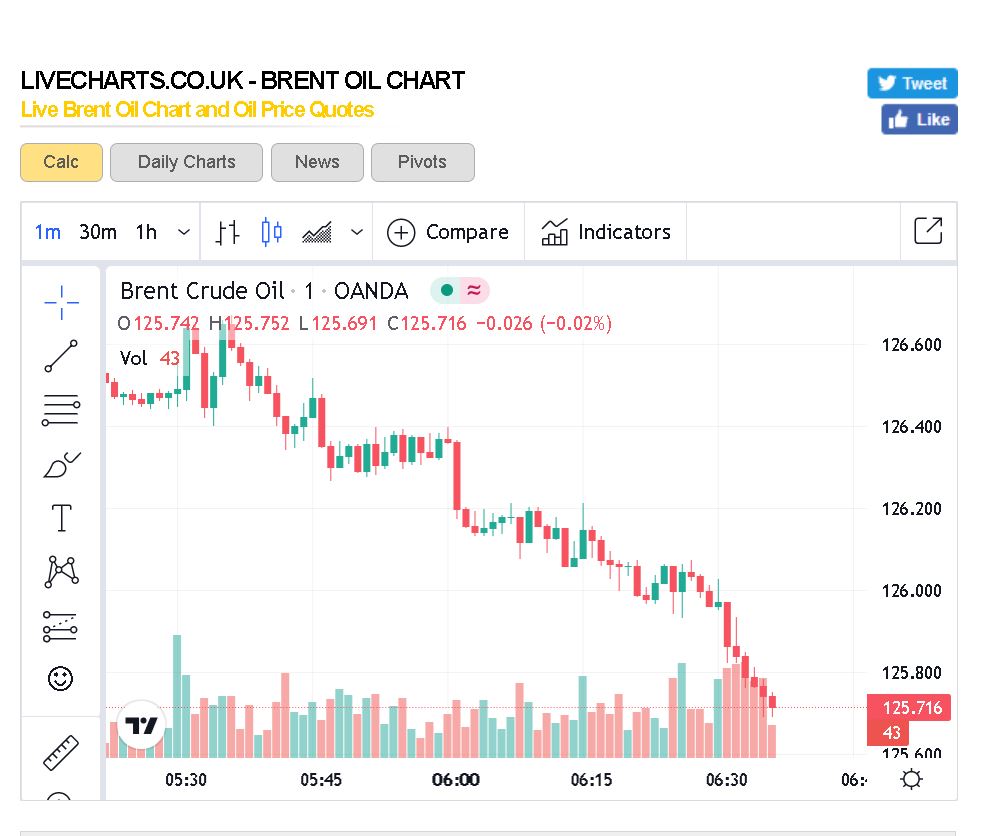The width and height of the screenshot is (982, 836).
Task: Select the ruler measure tool
Action: tap(61, 753)
